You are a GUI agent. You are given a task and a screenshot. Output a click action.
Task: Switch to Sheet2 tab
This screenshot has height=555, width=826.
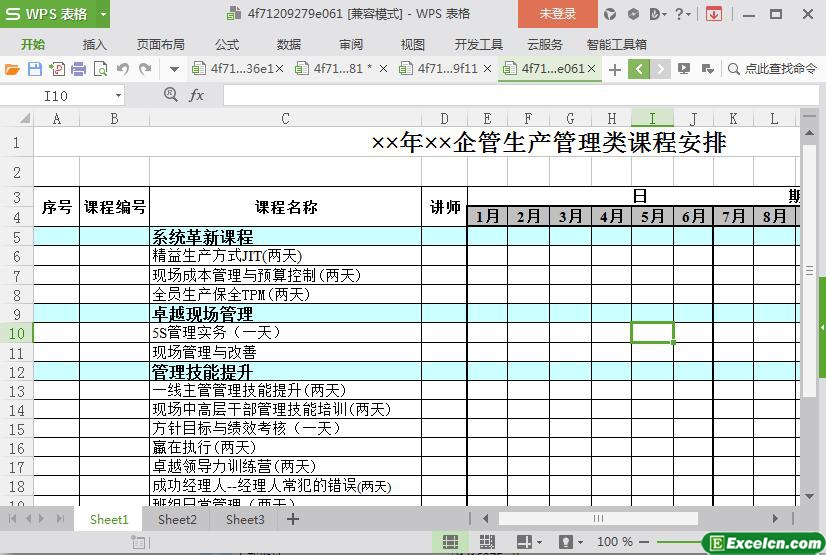tap(177, 520)
